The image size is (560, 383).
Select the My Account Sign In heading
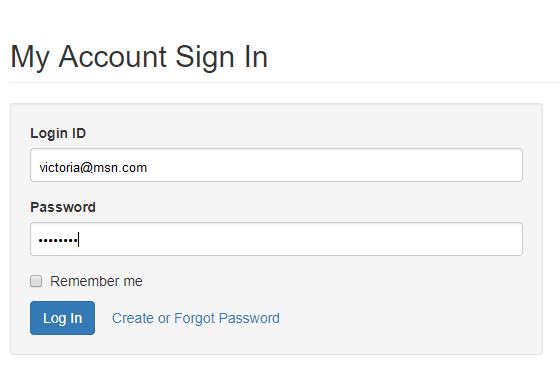(139, 57)
